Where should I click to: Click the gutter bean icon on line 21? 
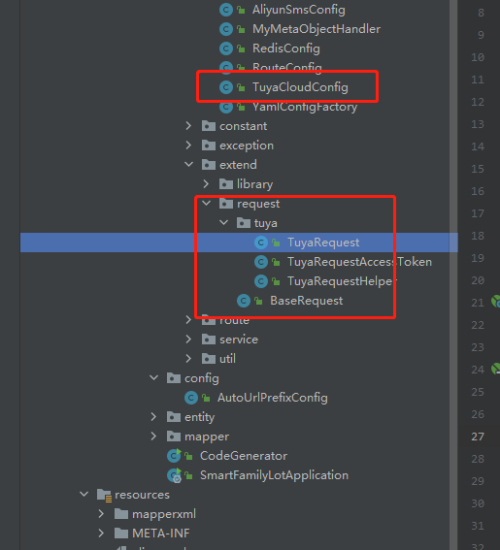tap(495, 302)
